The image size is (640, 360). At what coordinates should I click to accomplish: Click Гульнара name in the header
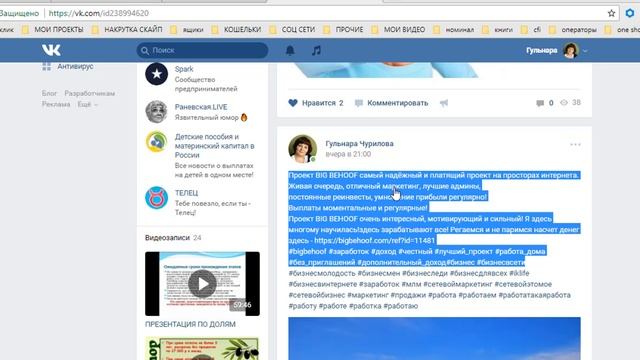pos(542,50)
